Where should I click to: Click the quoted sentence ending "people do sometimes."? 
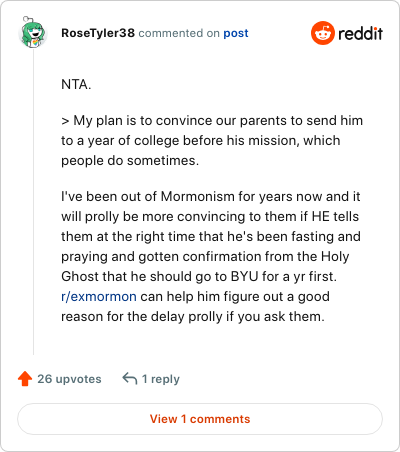click(x=212, y=140)
